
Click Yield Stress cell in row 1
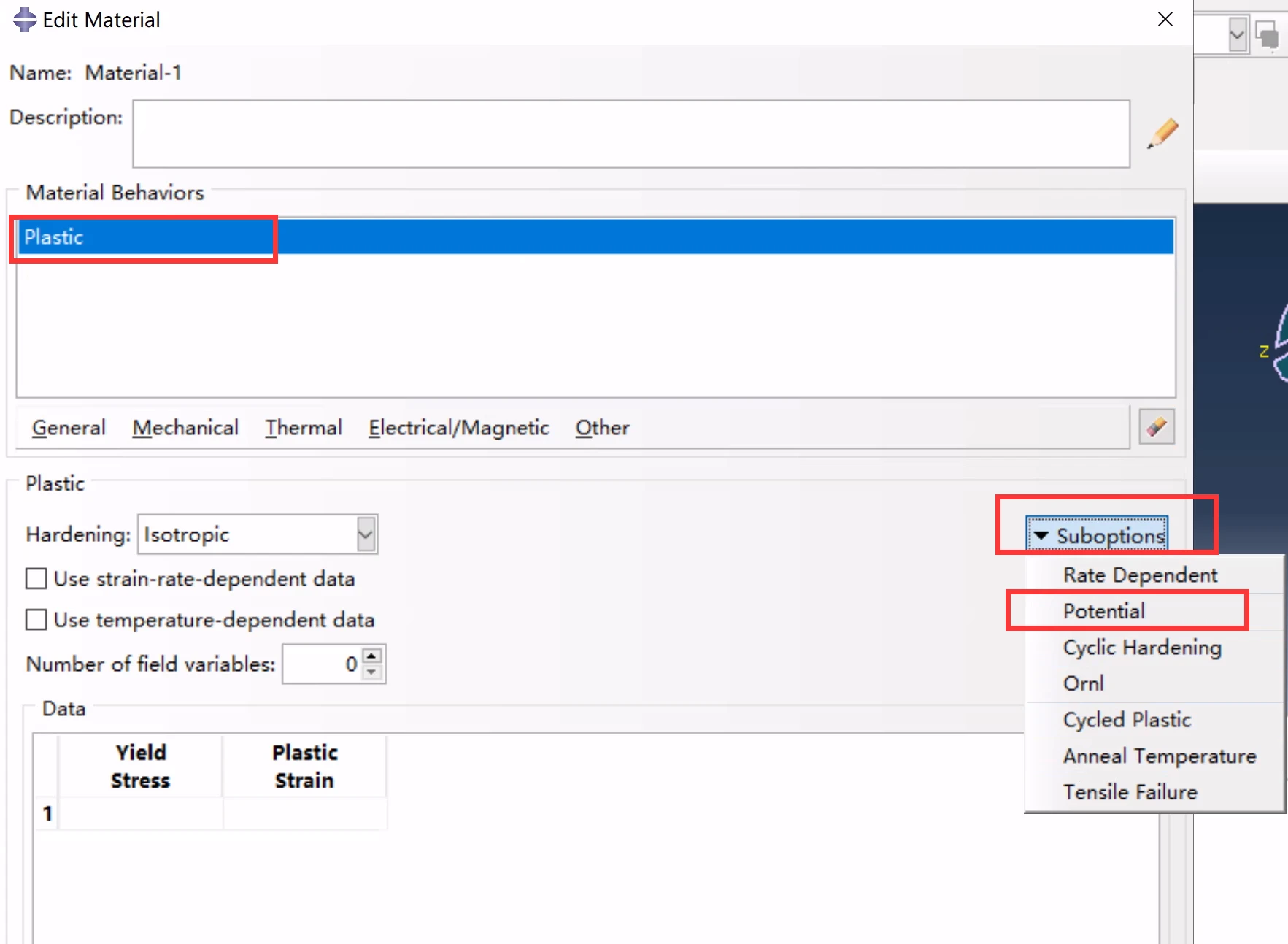point(141,813)
